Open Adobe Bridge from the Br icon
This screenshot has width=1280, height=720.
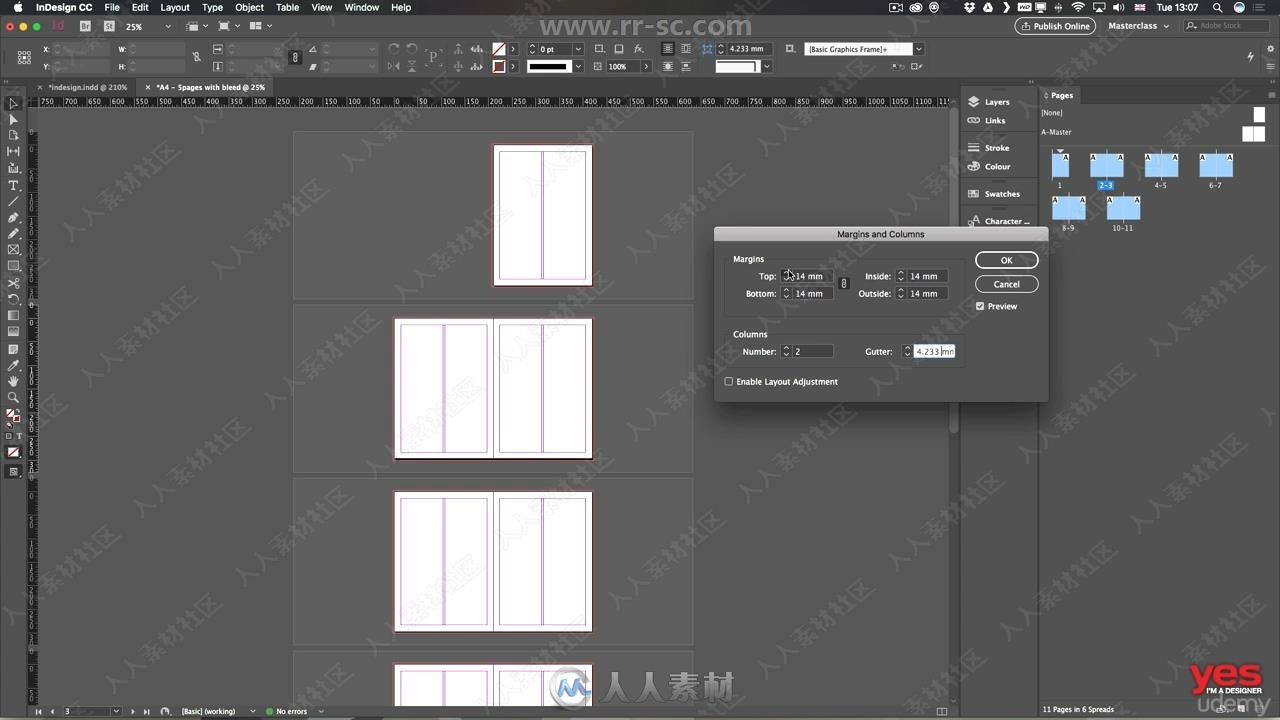coord(85,26)
